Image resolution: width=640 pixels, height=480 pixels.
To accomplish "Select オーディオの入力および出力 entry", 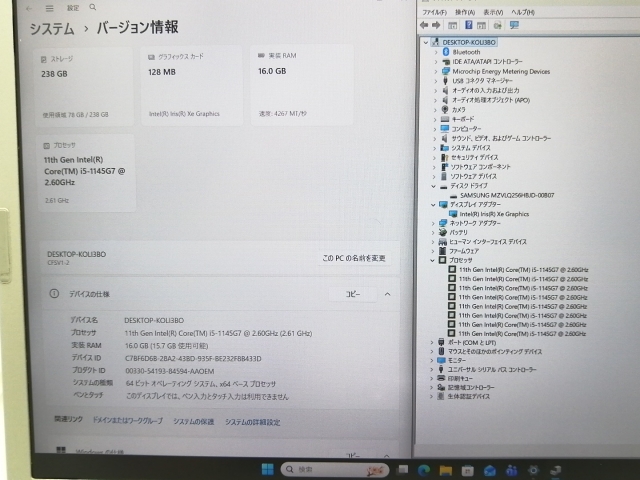I will point(485,90).
